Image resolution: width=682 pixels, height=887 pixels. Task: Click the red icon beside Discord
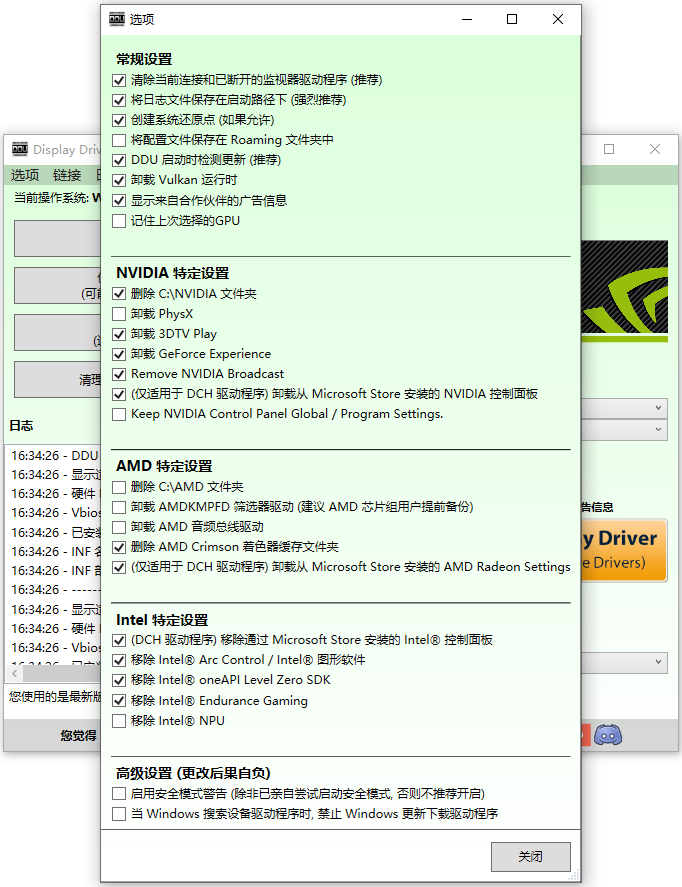point(585,735)
